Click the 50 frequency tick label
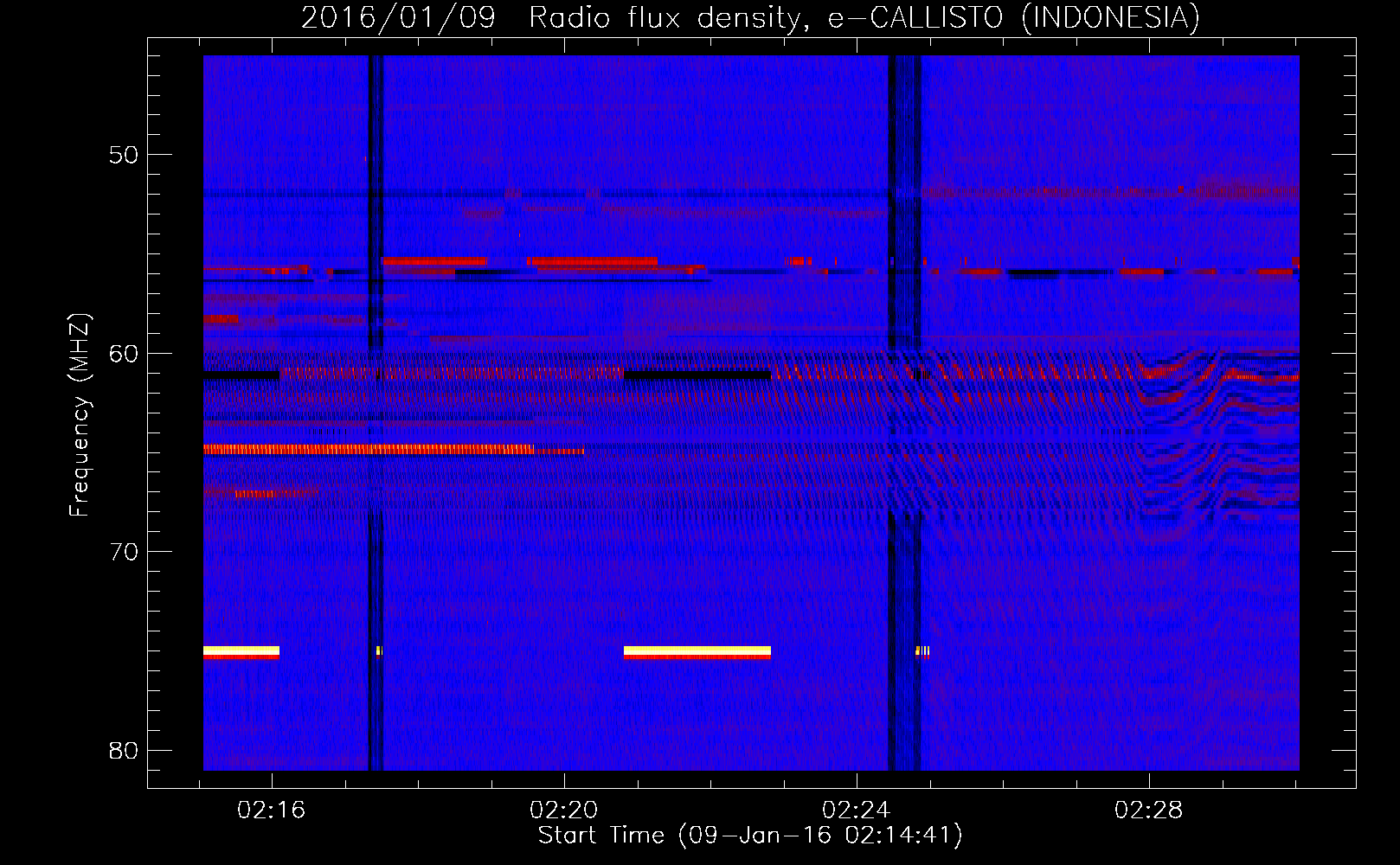 [x=124, y=155]
